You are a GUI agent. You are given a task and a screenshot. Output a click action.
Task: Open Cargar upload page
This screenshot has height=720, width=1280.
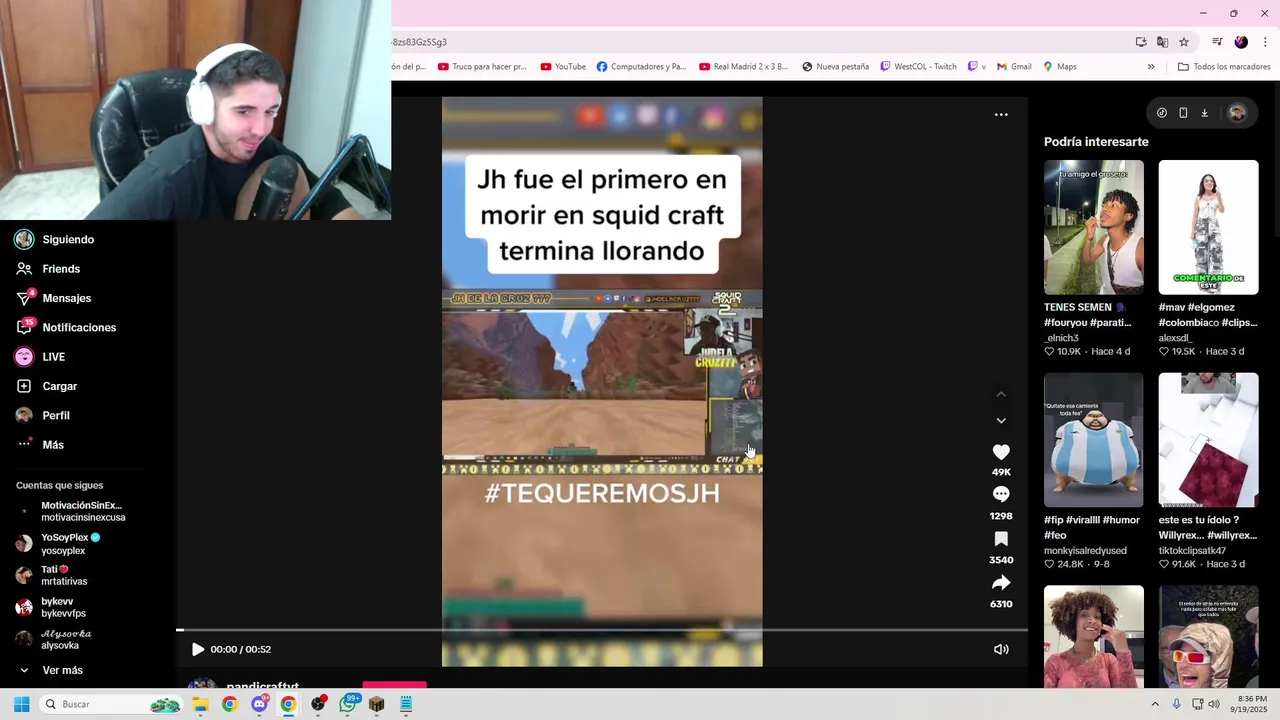46,386
